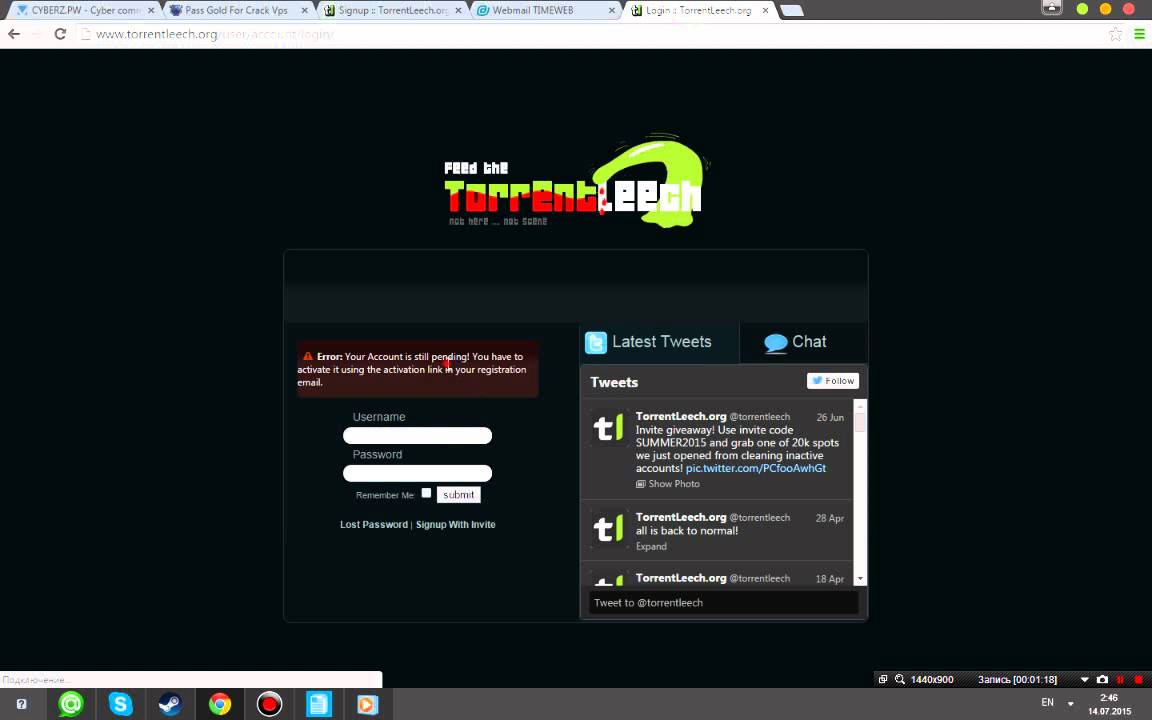The image size is (1152, 720).
Task: Expand the 'all is back to normal!' tweet
Action: tap(651, 547)
